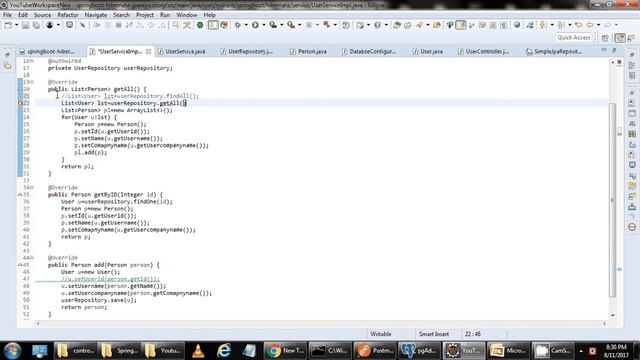Open the Source menu

click(42, 15)
